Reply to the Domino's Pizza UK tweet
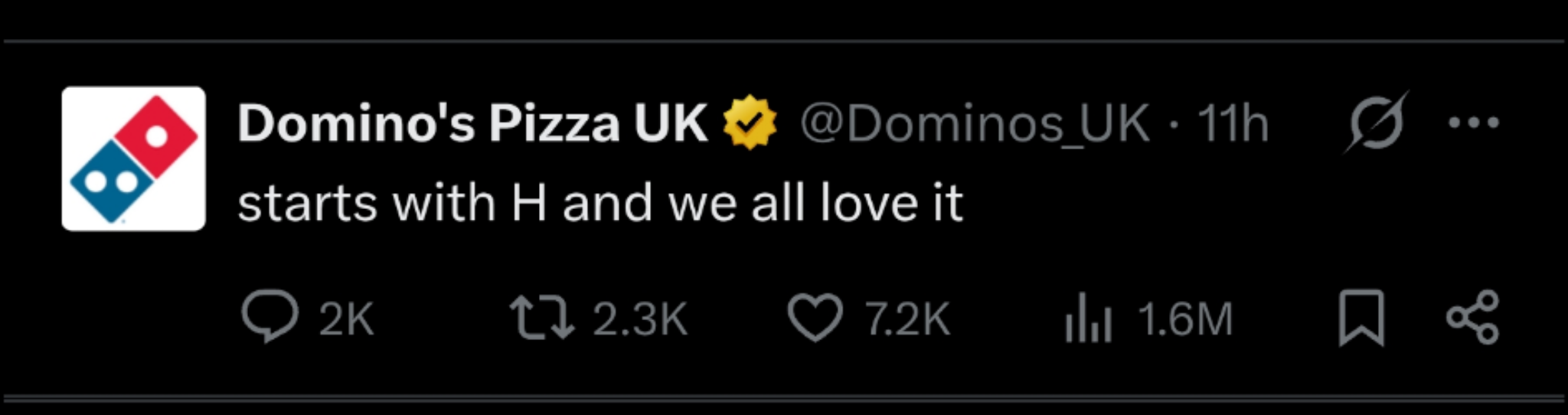Image resolution: width=1568 pixels, height=415 pixels. click(x=269, y=316)
